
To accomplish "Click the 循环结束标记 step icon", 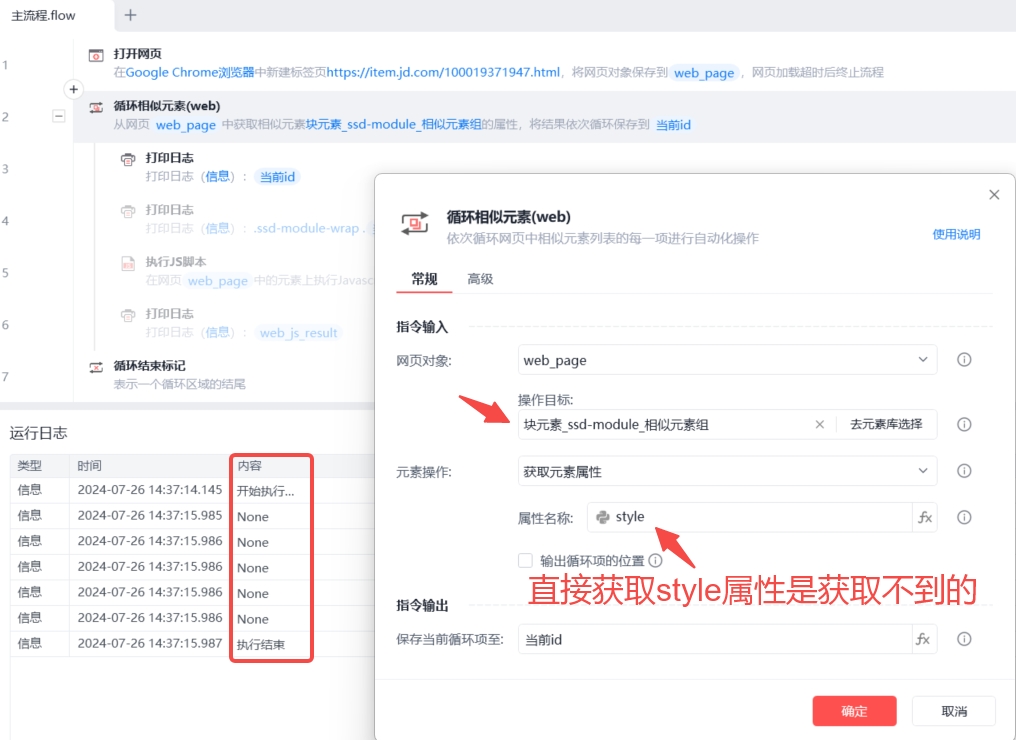I will tap(96, 367).
